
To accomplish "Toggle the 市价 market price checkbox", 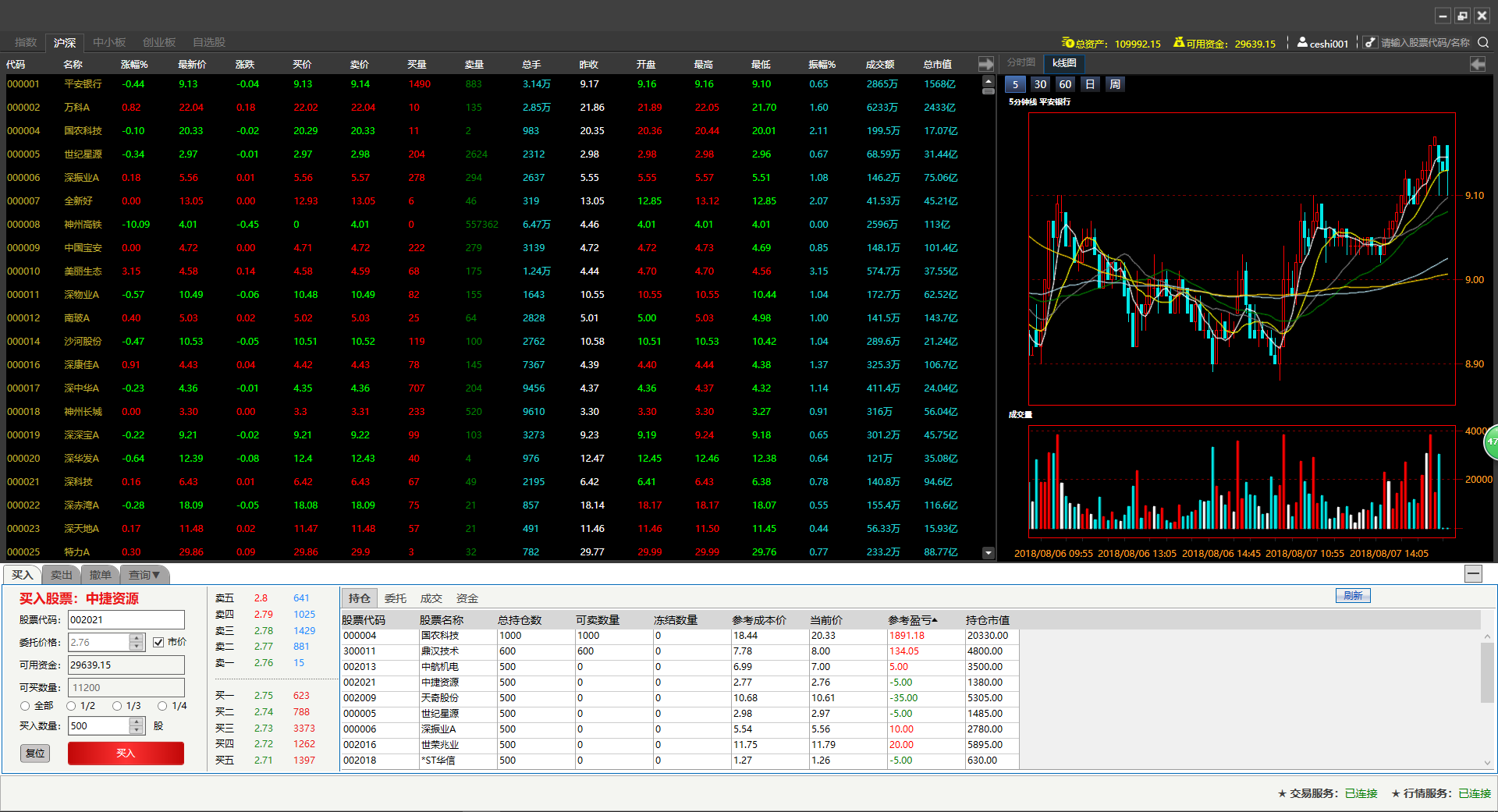I will 158,642.
